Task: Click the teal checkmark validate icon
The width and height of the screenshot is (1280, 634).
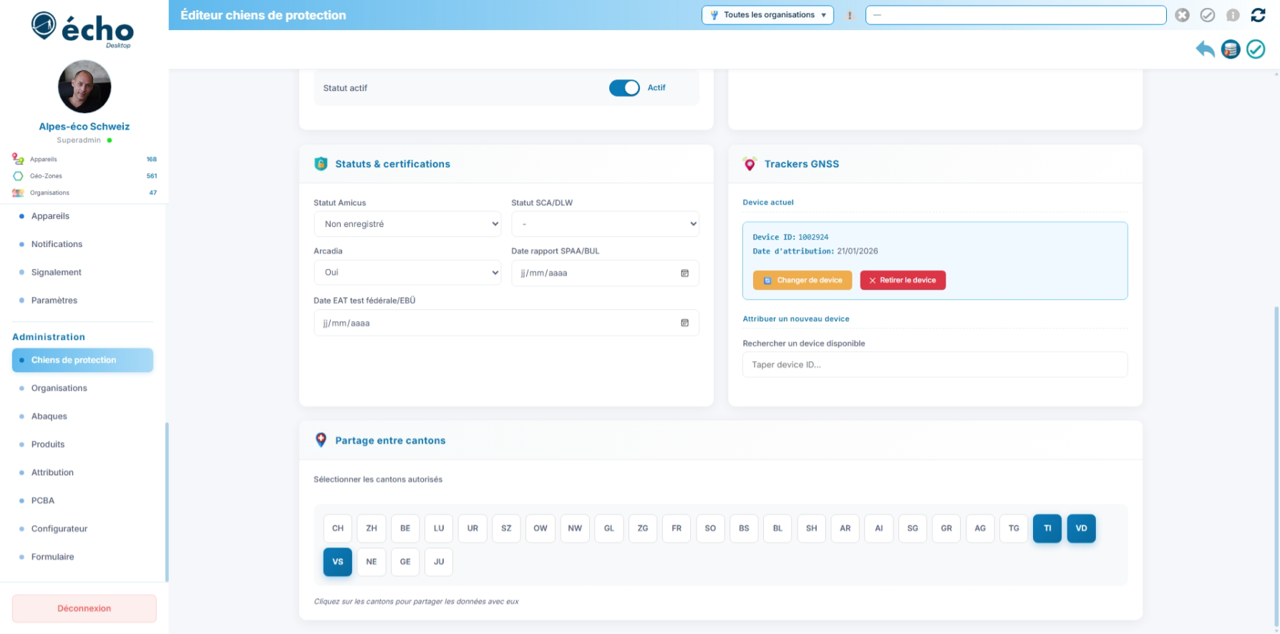Action: click(x=1255, y=49)
